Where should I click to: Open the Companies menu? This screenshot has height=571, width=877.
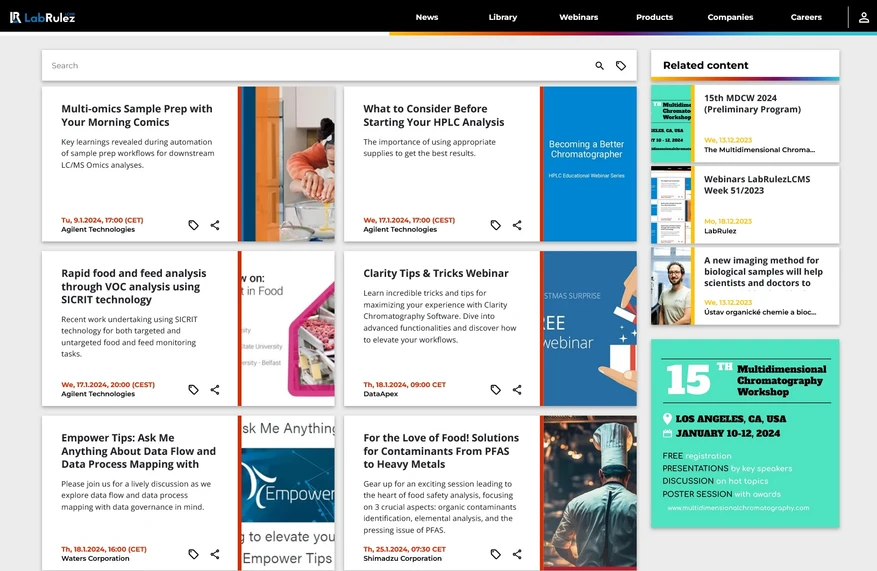[730, 17]
